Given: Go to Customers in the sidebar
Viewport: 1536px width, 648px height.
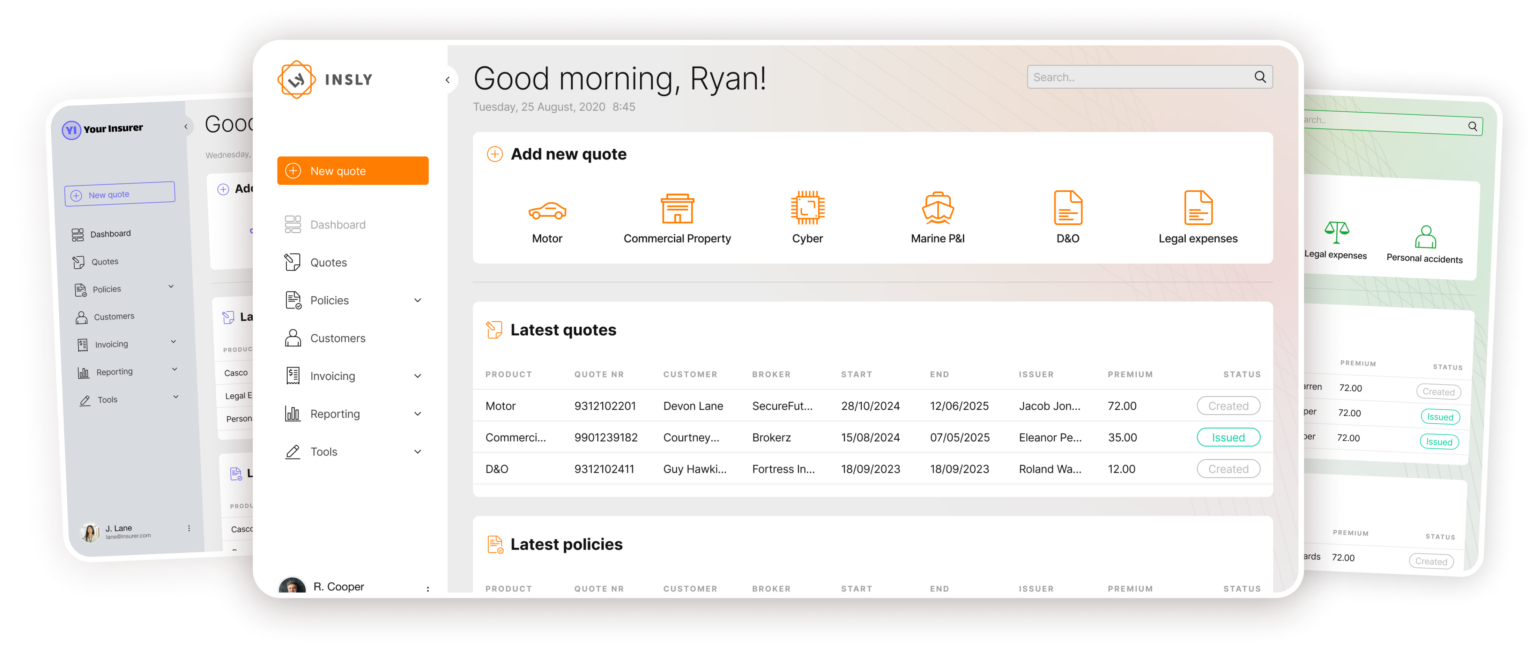Looking at the screenshot, I should coord(337,338).
